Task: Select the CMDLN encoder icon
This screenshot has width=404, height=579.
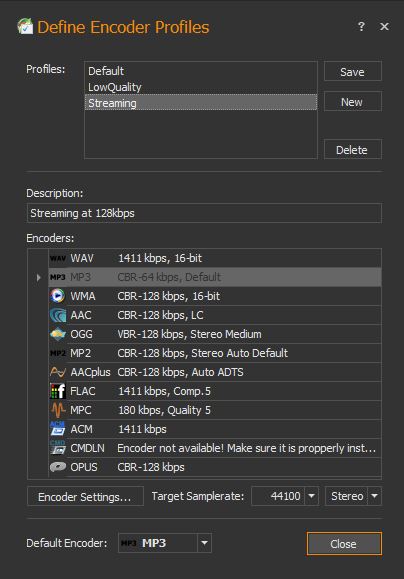Action: pyautogui.click(x=58, y=448)
